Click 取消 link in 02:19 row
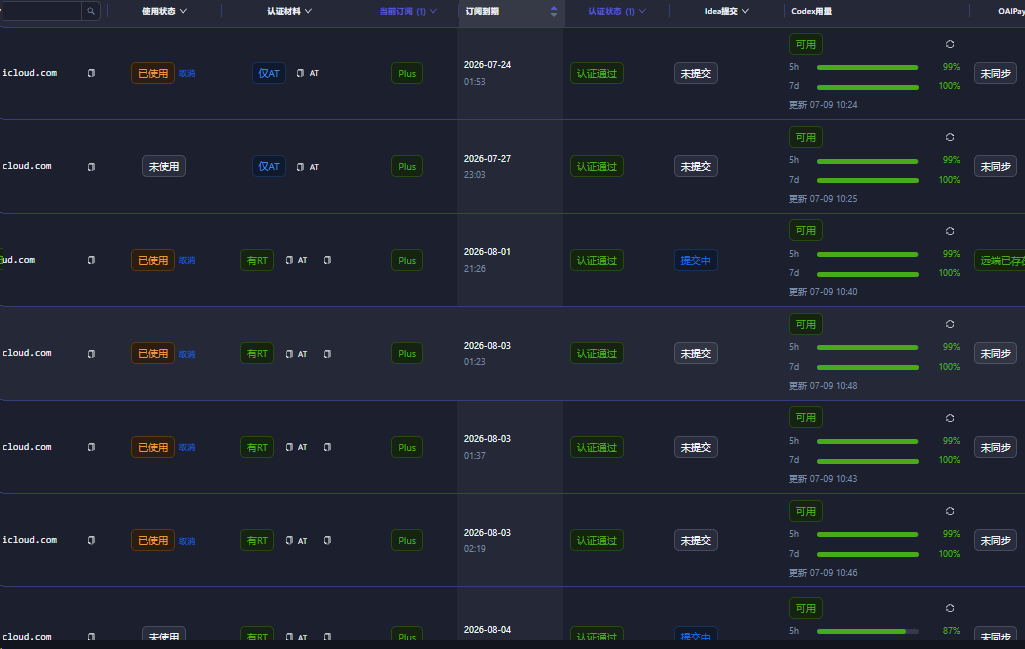 pos(187,541)
